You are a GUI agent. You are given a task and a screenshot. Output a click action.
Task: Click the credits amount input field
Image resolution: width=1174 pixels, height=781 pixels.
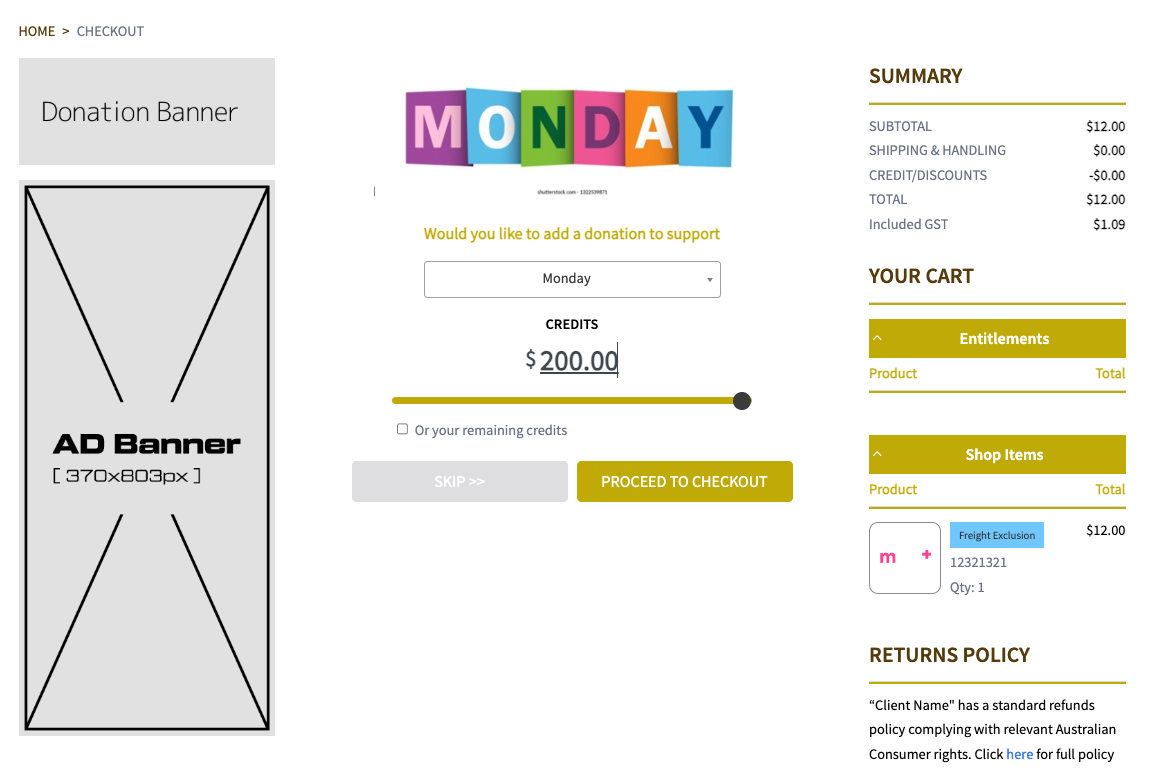click(x=578, y=360)
